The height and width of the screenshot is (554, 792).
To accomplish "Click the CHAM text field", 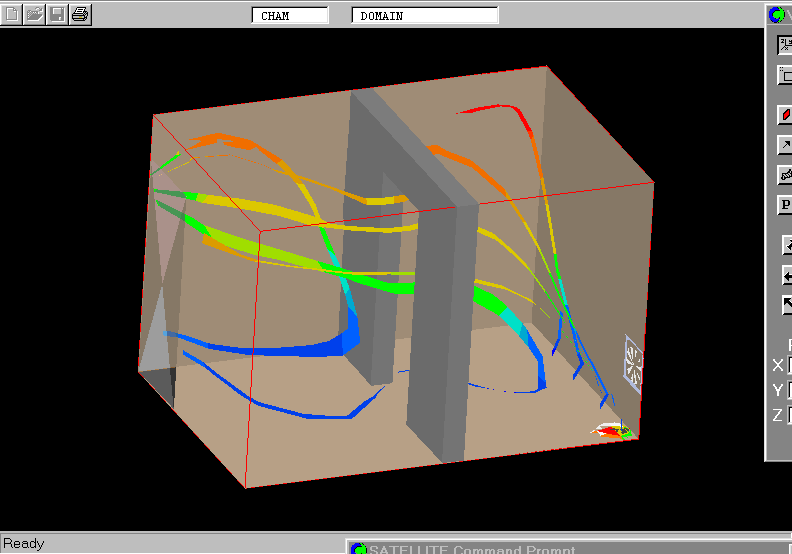I will (x=289, y=16).
